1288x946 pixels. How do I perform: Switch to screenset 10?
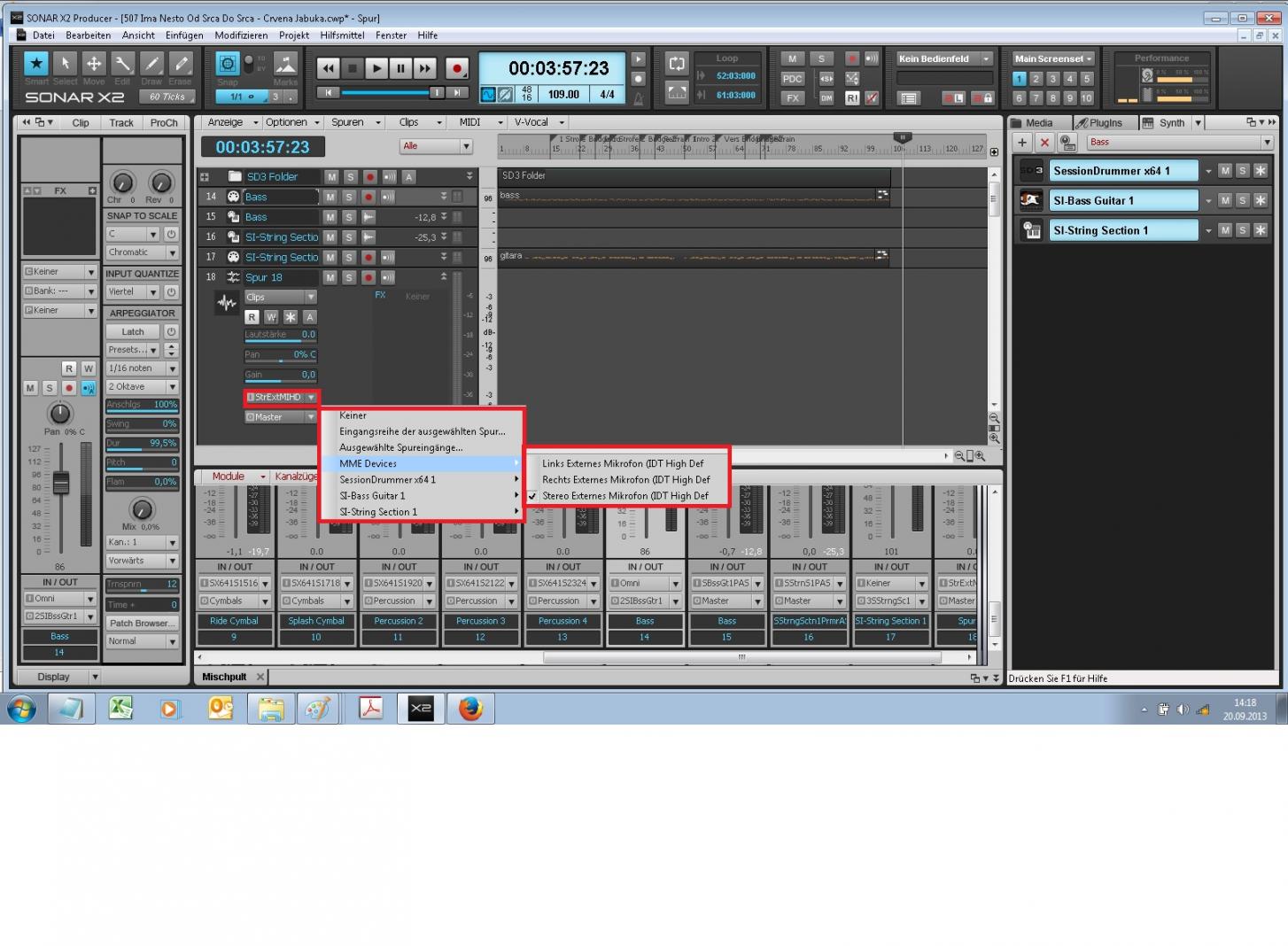pyautogui.click(x=1087, y=98)
